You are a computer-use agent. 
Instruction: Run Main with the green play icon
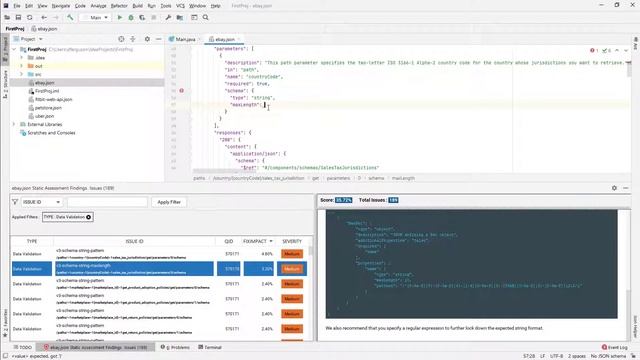click(x=120, y=18)
